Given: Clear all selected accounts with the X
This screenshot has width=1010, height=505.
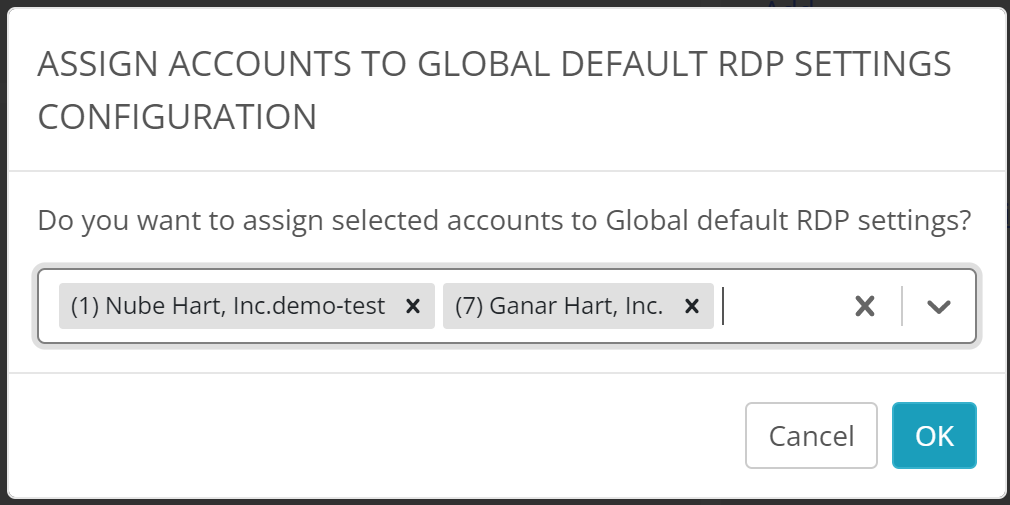Looking at the screenshot, I should [865, 307].
